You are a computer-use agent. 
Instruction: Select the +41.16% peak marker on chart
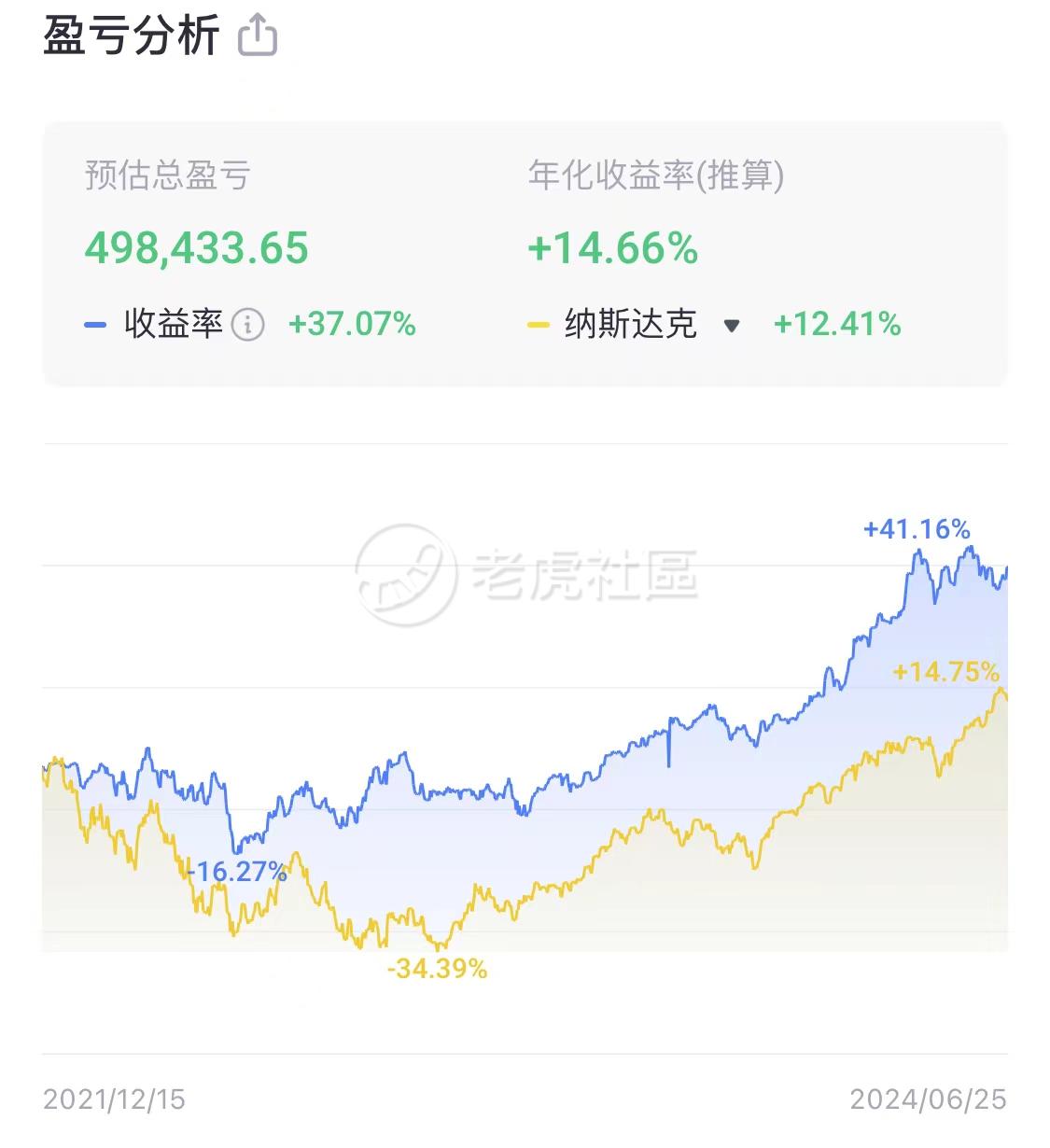point(917,529)
